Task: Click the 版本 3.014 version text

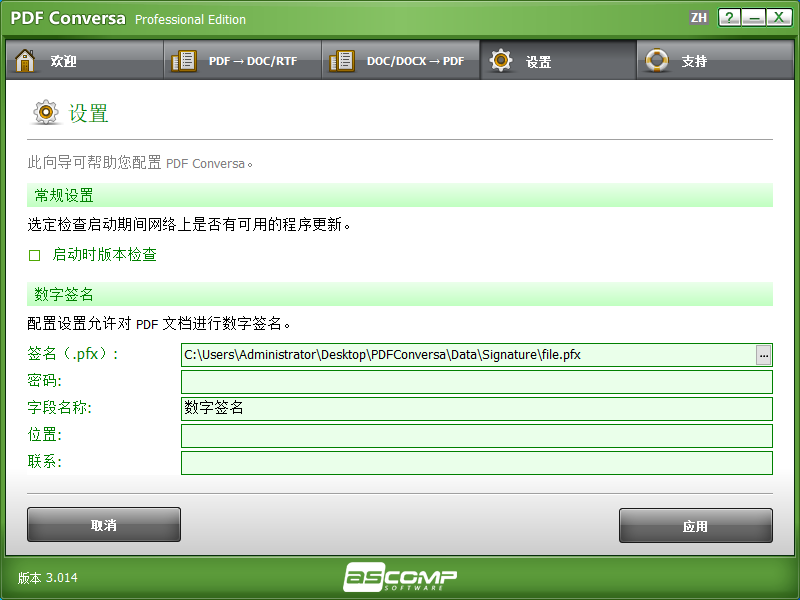Action: tap(47, 578)
